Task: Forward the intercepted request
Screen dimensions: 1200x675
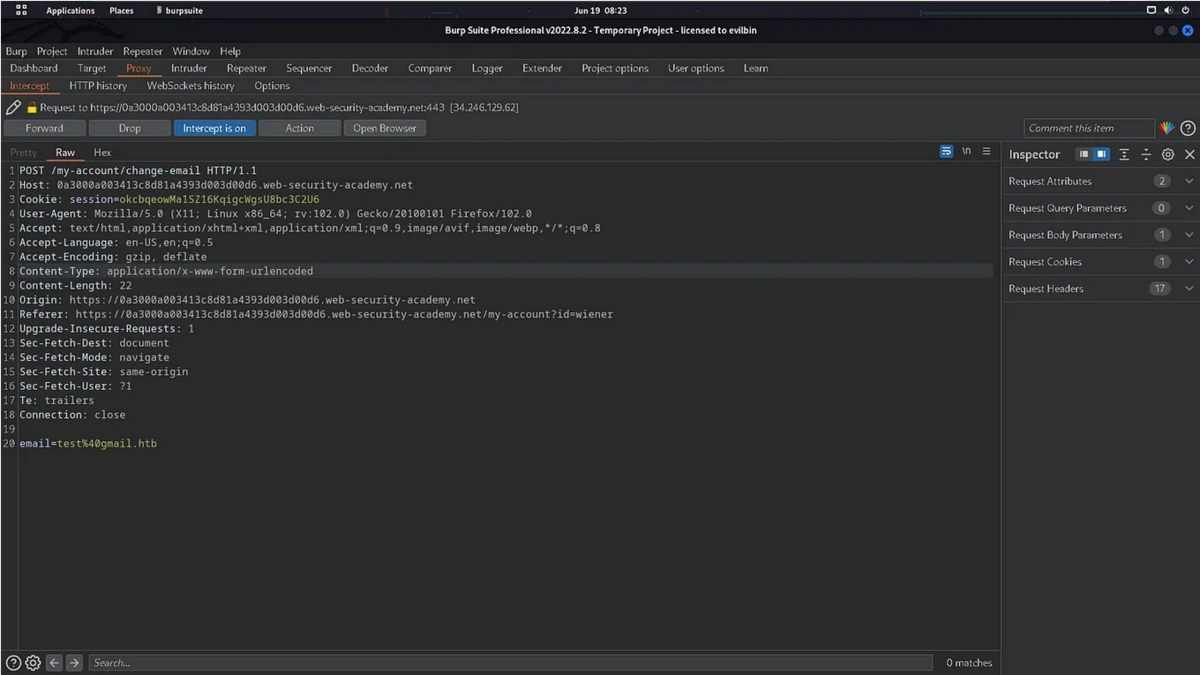Action: (x=44, y=128)
